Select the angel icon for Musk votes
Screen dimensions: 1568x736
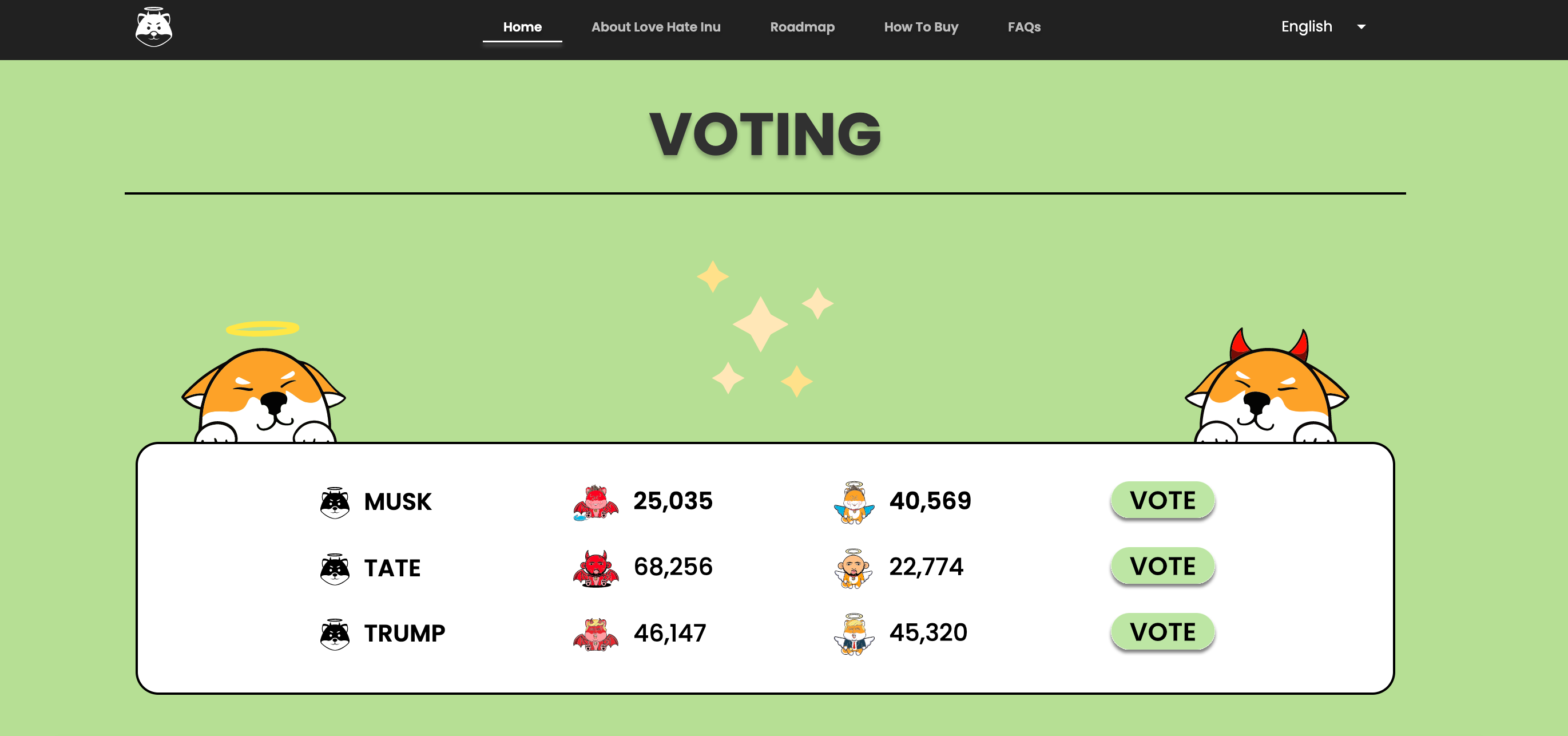[854, 502]
